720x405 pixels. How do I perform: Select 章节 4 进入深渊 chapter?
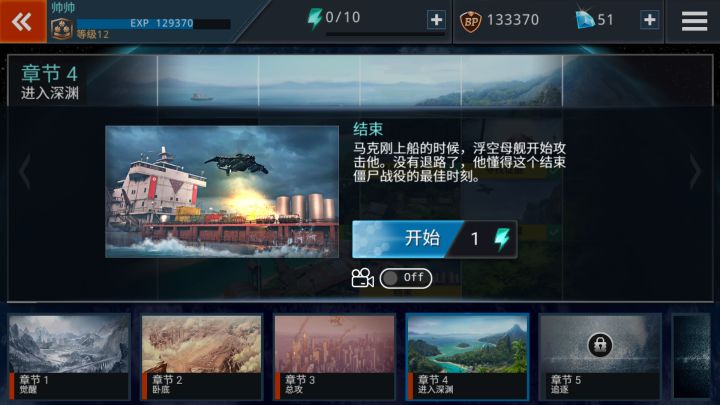(x=467, y=357)
